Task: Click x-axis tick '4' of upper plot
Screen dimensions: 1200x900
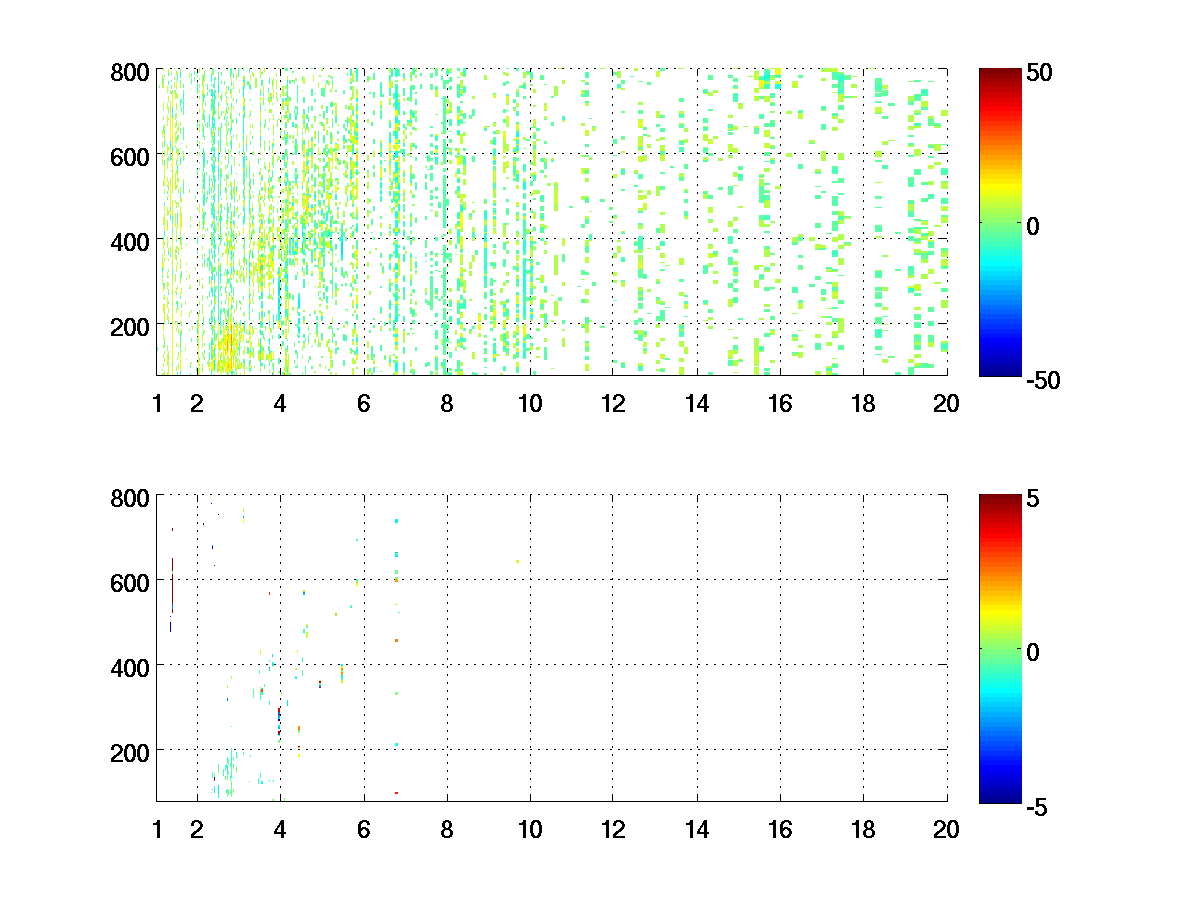Action: click(x=280, y=404)
